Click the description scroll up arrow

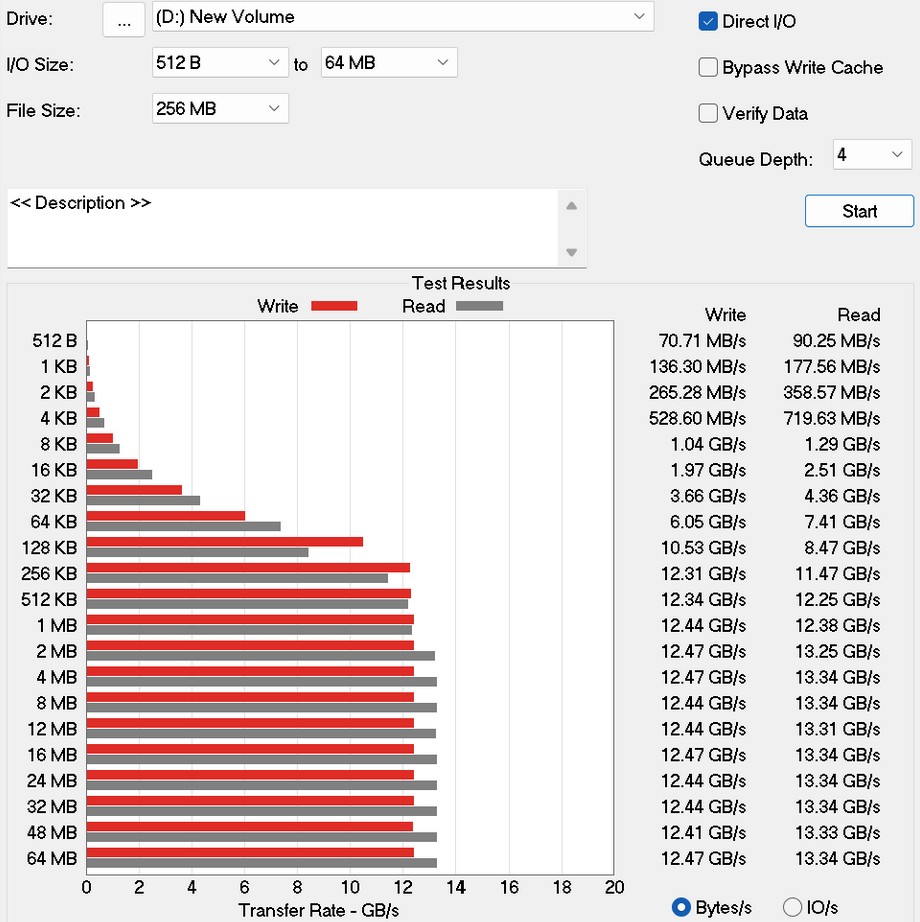(x=571, y=206)
